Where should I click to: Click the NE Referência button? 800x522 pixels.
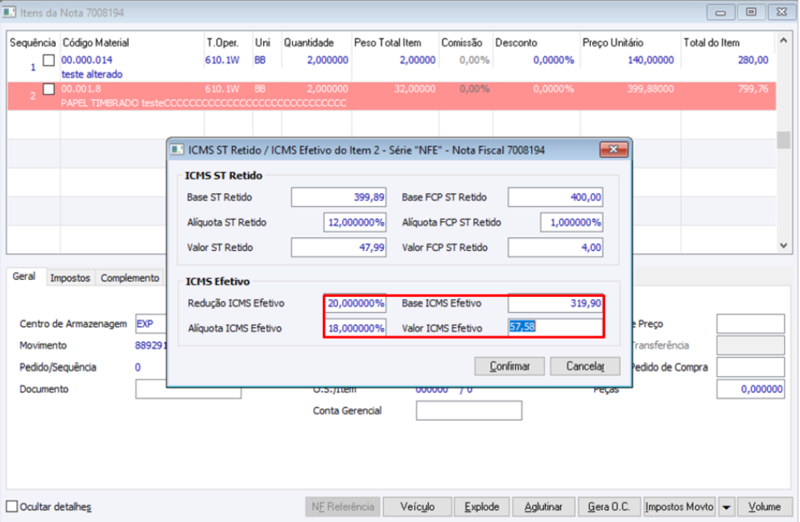point(342,507)
